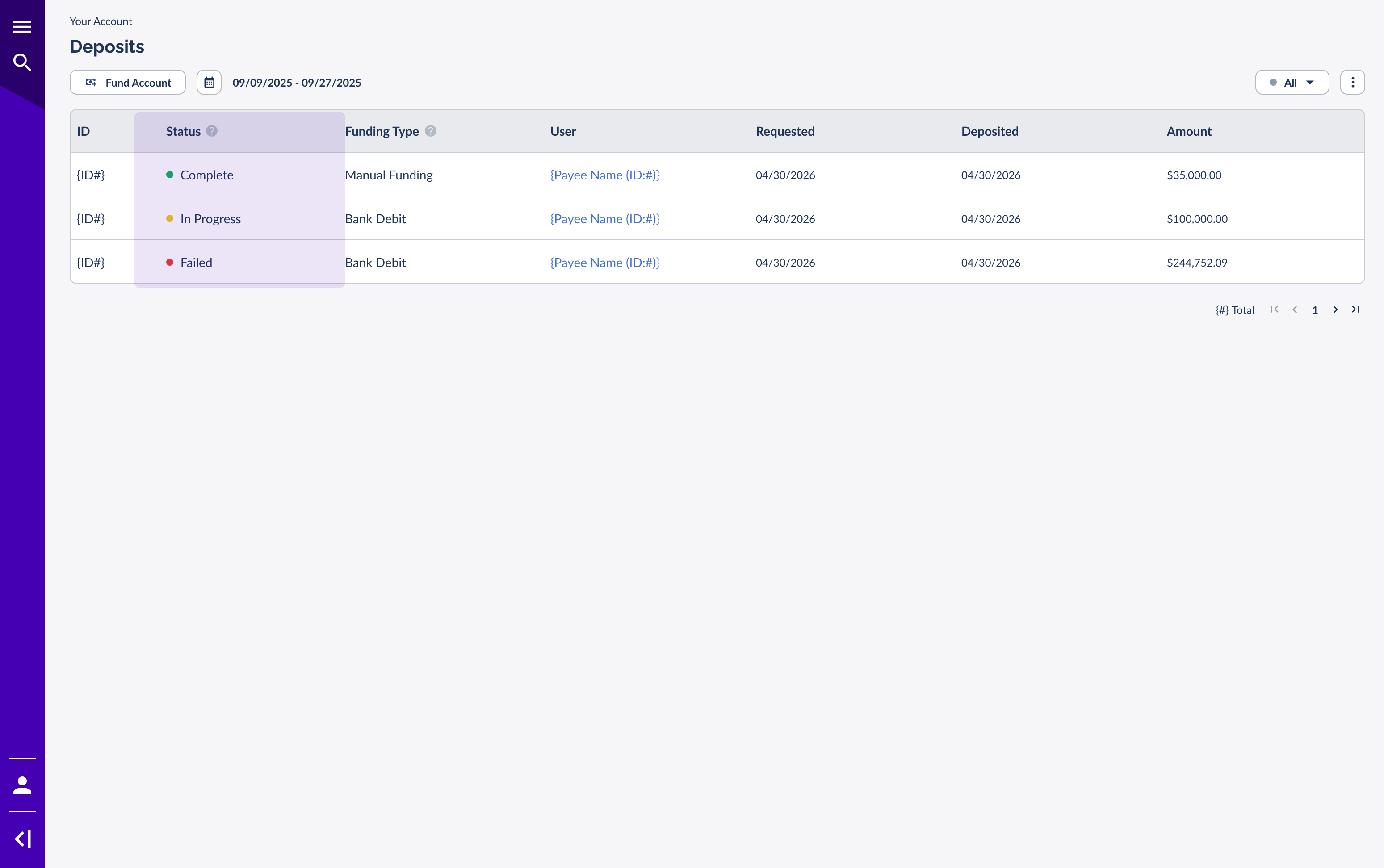Click the ID cell in the Complete row
Viewport: 1384px width, 868px height.
click(x=91, y=175)
